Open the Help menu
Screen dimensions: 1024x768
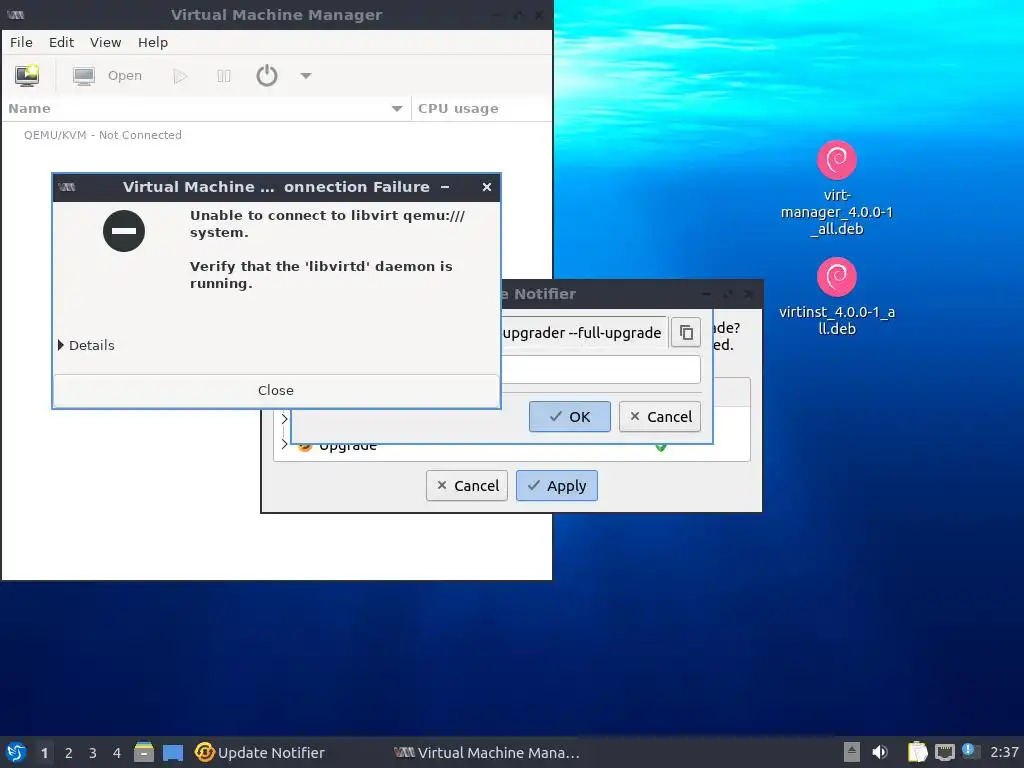point(153,42)
